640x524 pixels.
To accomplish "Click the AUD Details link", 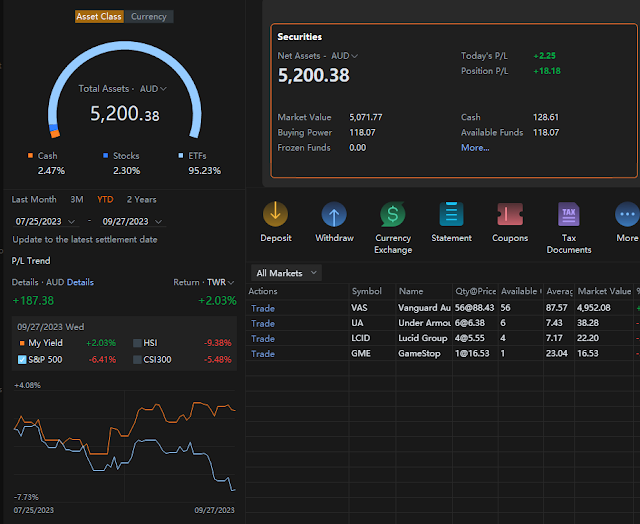I will [x=80, y=282].
